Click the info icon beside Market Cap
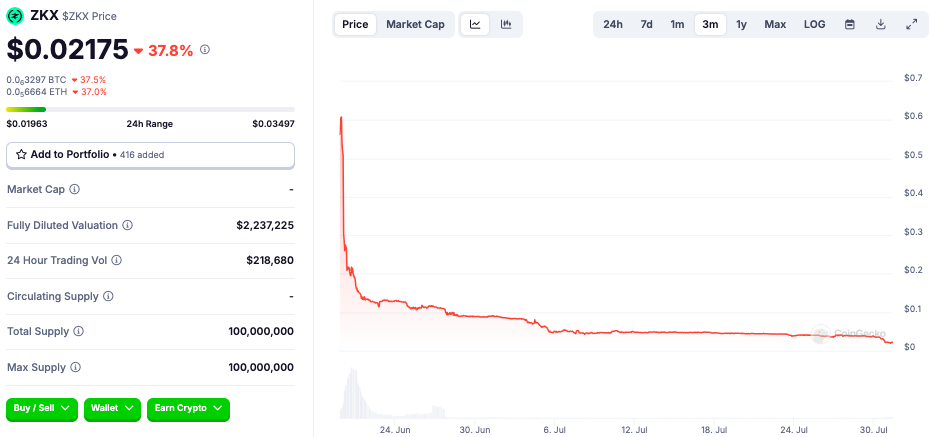The image size is (933, 437). coord(75,189)
